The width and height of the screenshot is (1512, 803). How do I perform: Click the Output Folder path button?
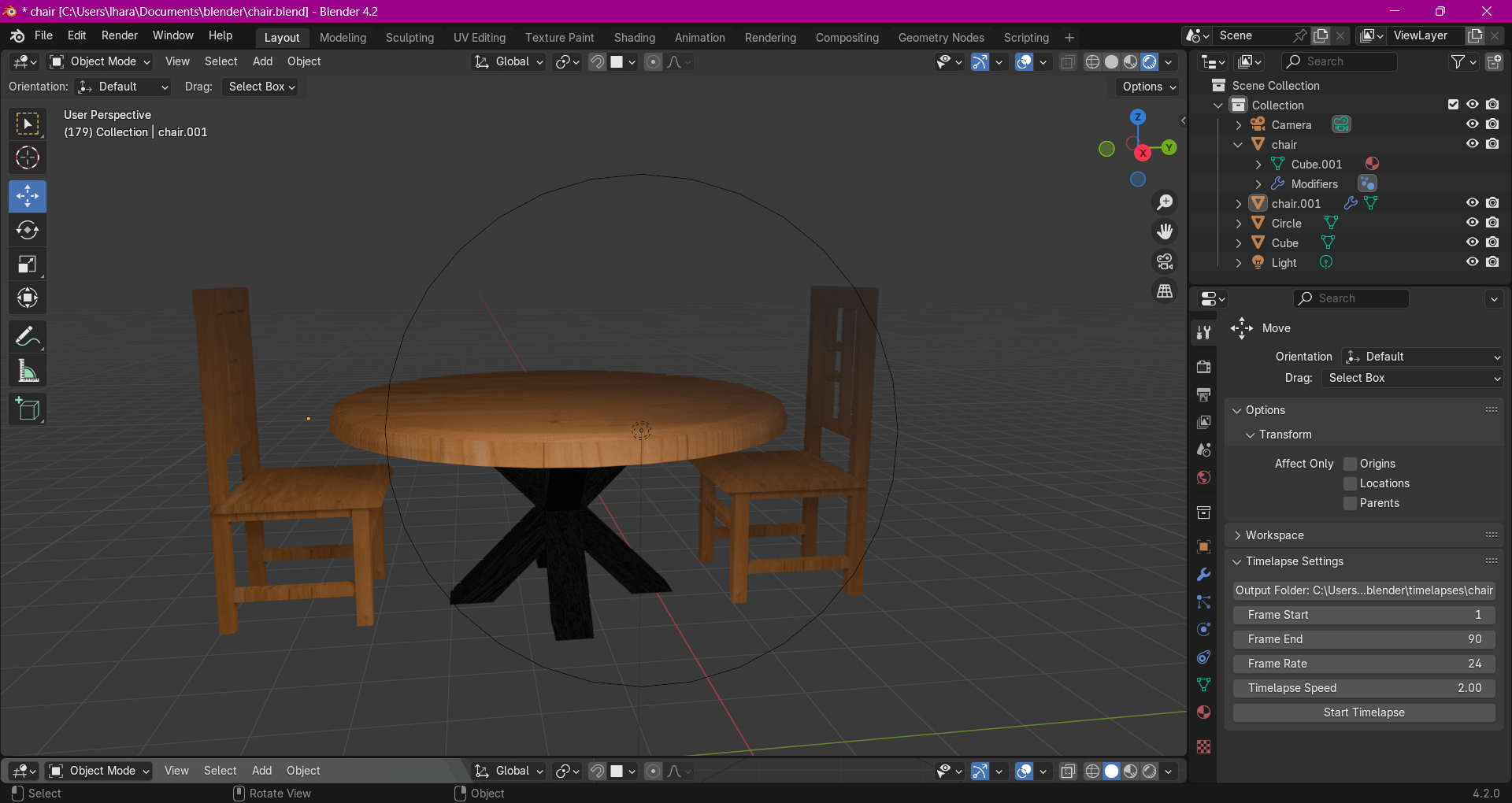click(1364, 590)
